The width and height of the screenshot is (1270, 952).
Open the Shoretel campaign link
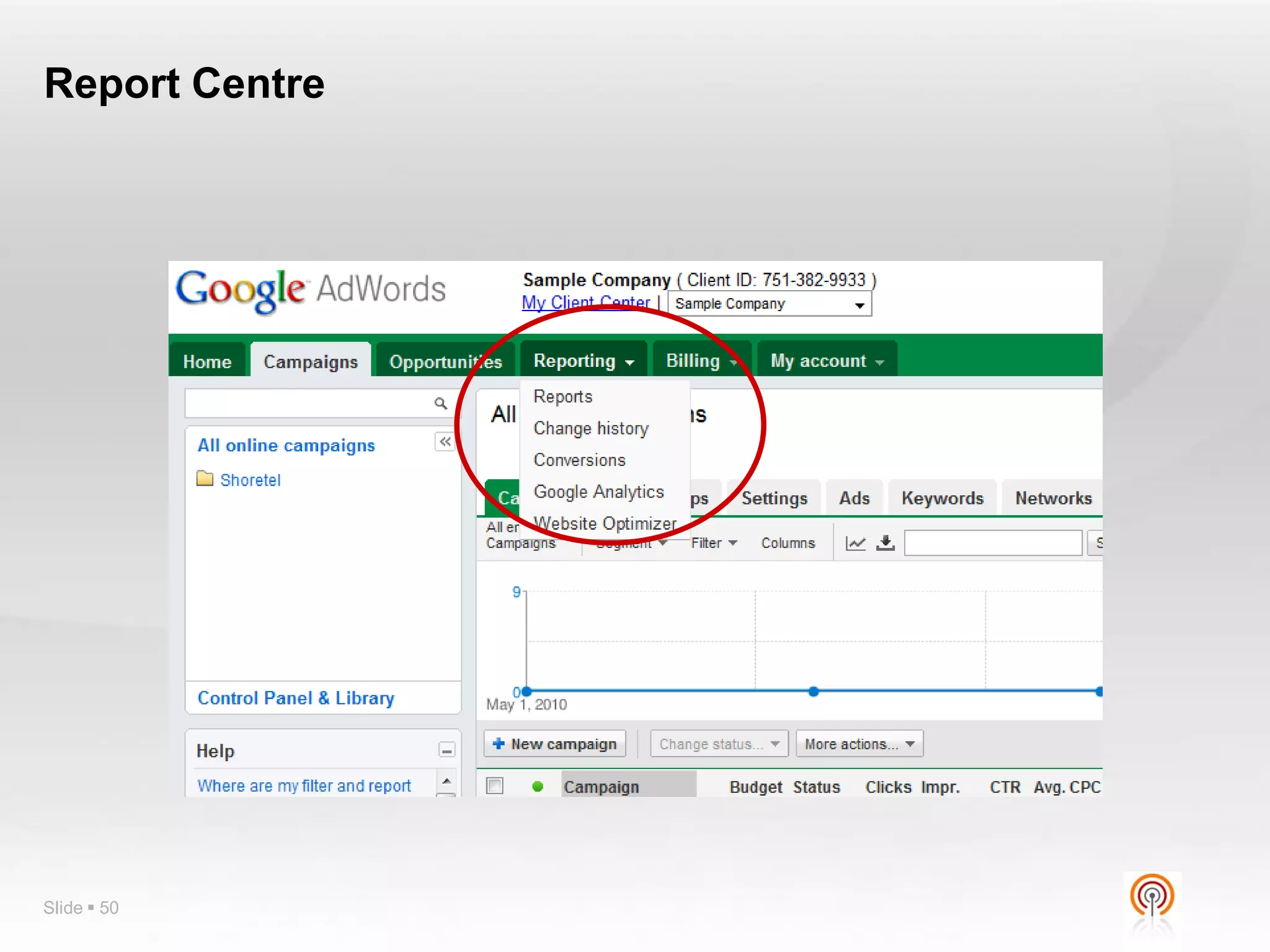[x=251, y=480]
